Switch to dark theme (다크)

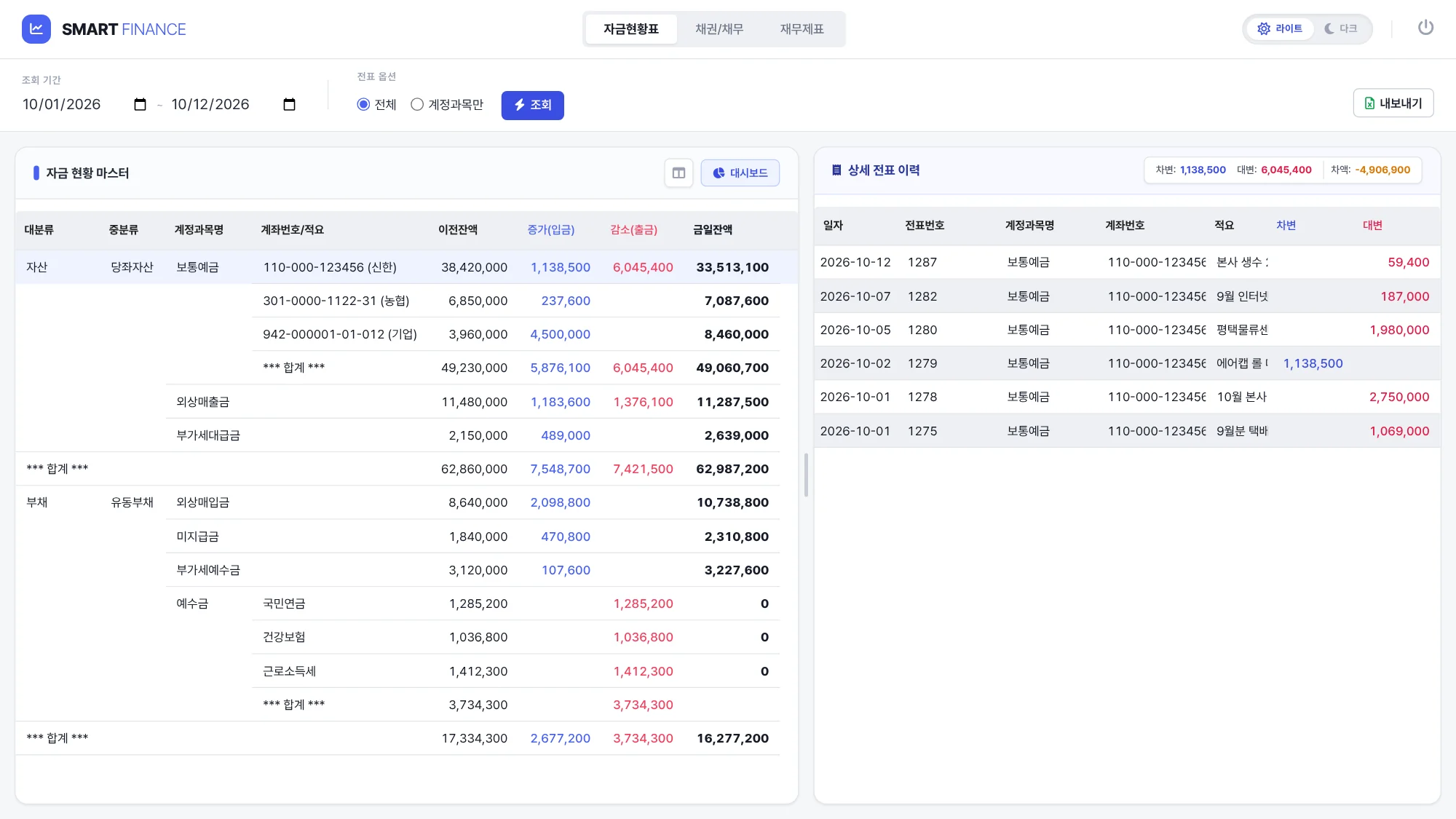1341,28
